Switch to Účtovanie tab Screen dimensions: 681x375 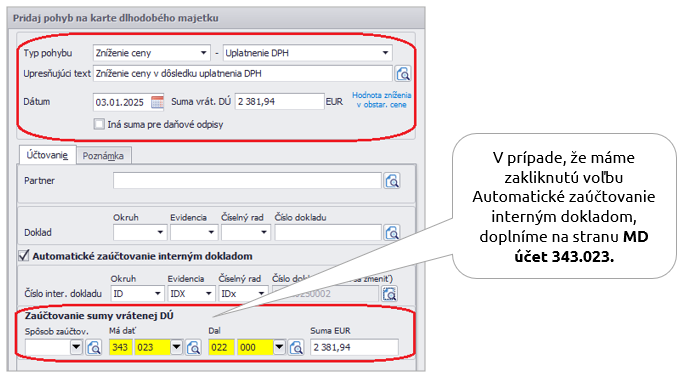click(x=47, y=155)
